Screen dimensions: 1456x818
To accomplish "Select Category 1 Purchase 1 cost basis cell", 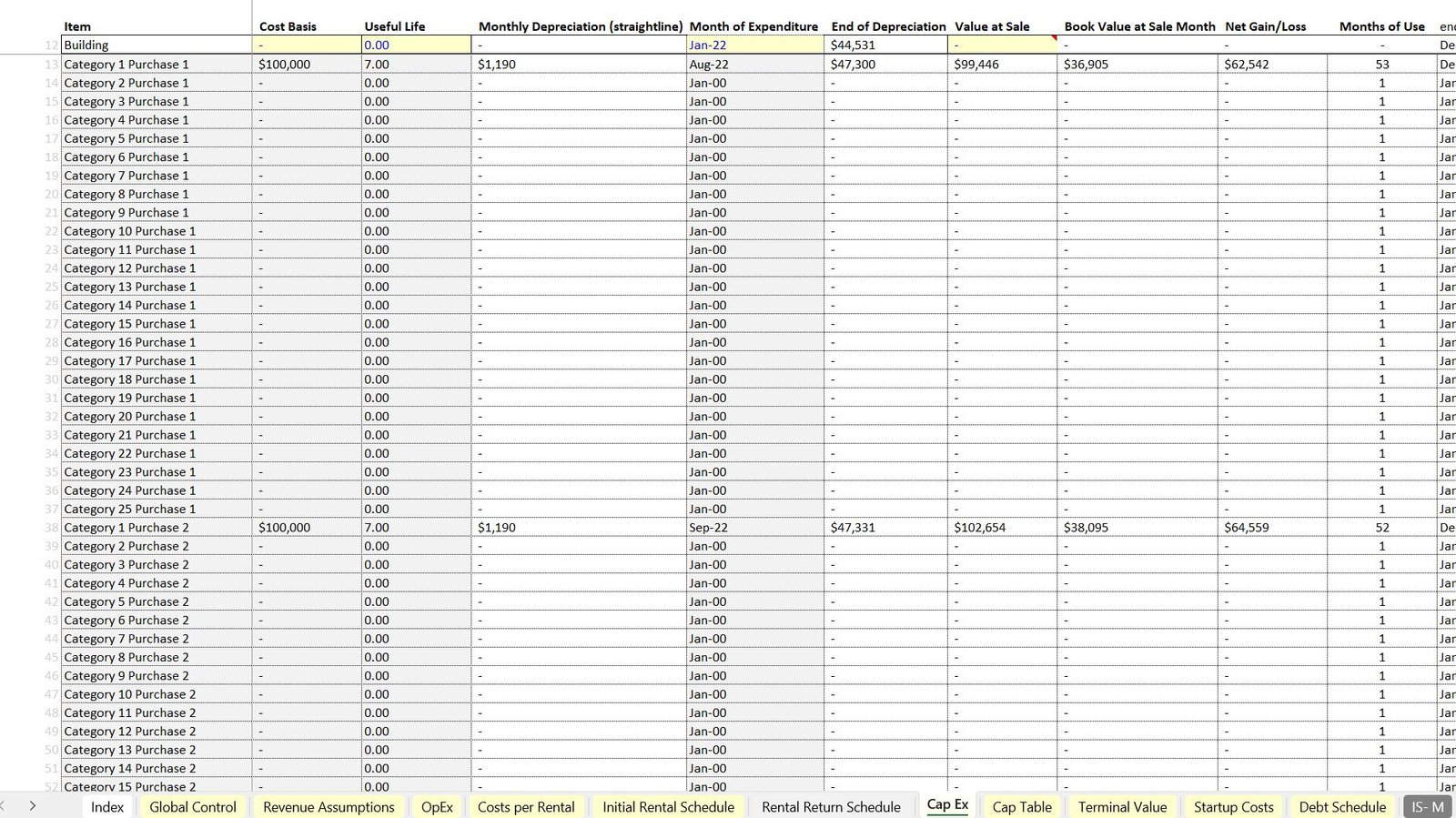I will 307,65.
